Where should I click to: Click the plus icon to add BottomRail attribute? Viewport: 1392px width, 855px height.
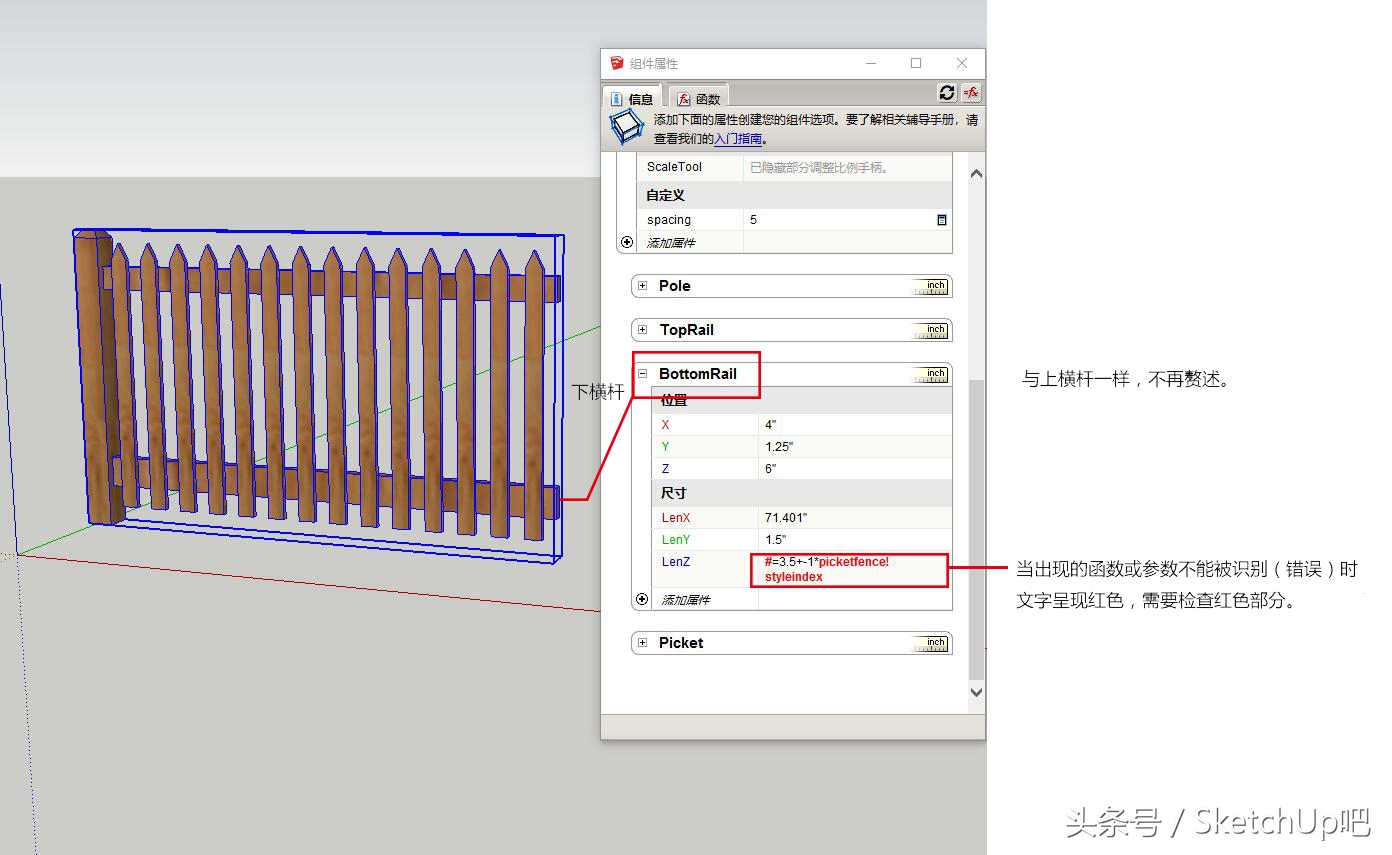click(641, 599)
